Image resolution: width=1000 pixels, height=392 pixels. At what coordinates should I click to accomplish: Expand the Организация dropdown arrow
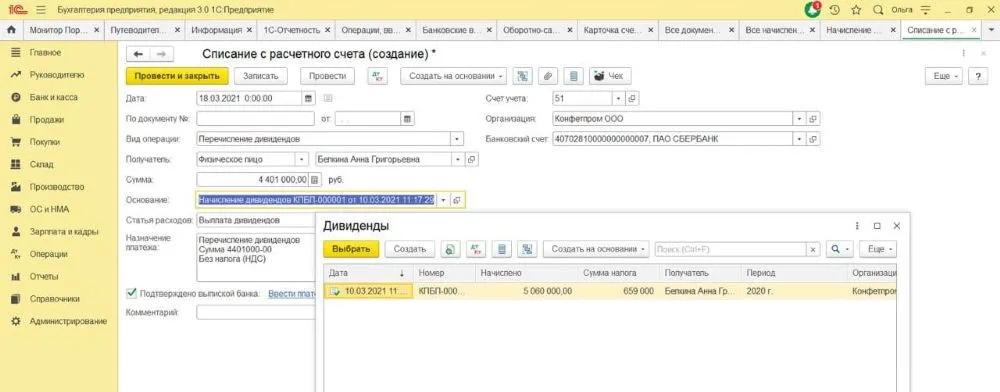800,119
